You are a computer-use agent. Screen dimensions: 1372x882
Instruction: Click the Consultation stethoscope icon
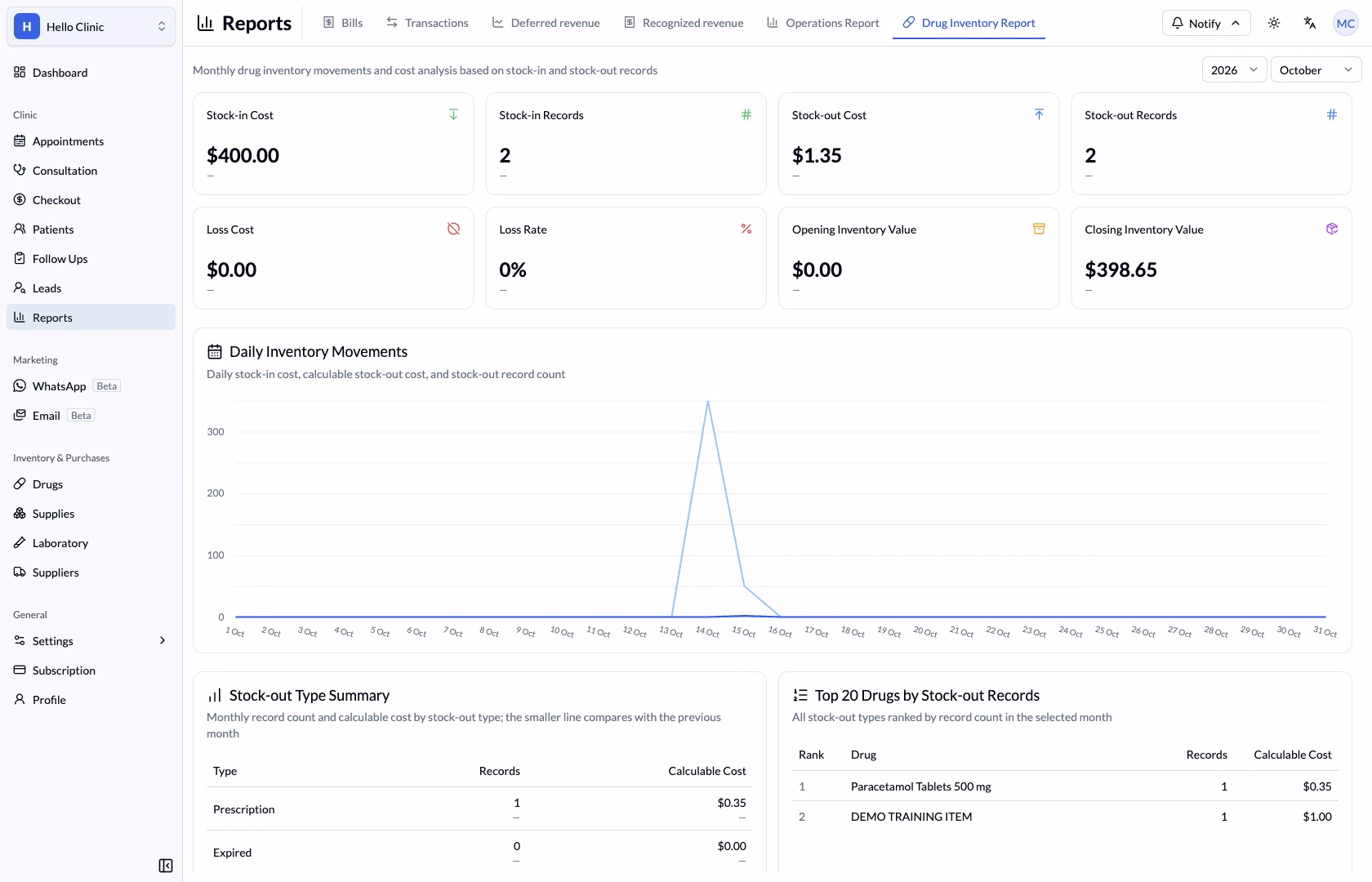click(x=20, y=170)
